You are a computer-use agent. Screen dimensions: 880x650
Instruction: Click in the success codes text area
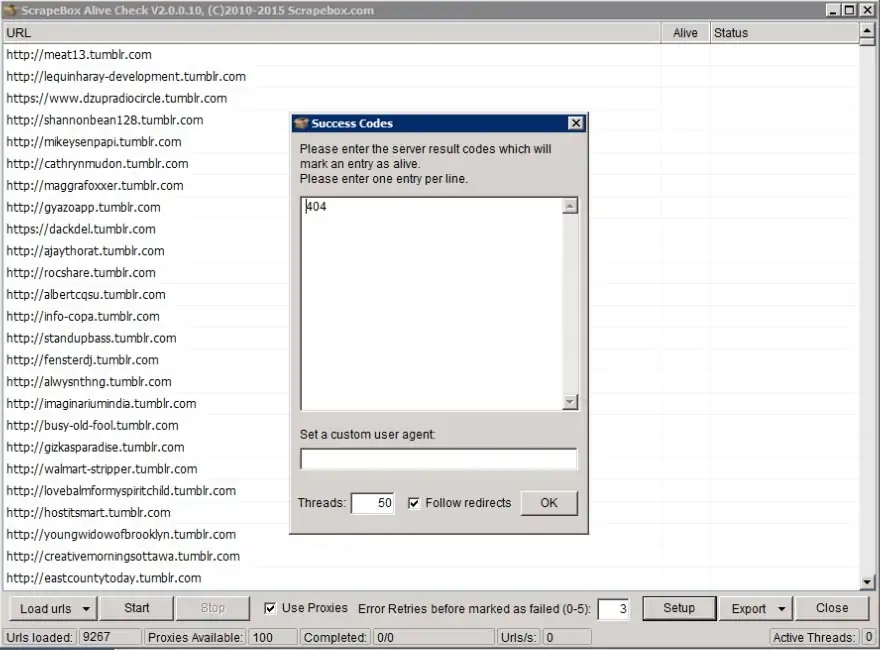tap(432, 304)
